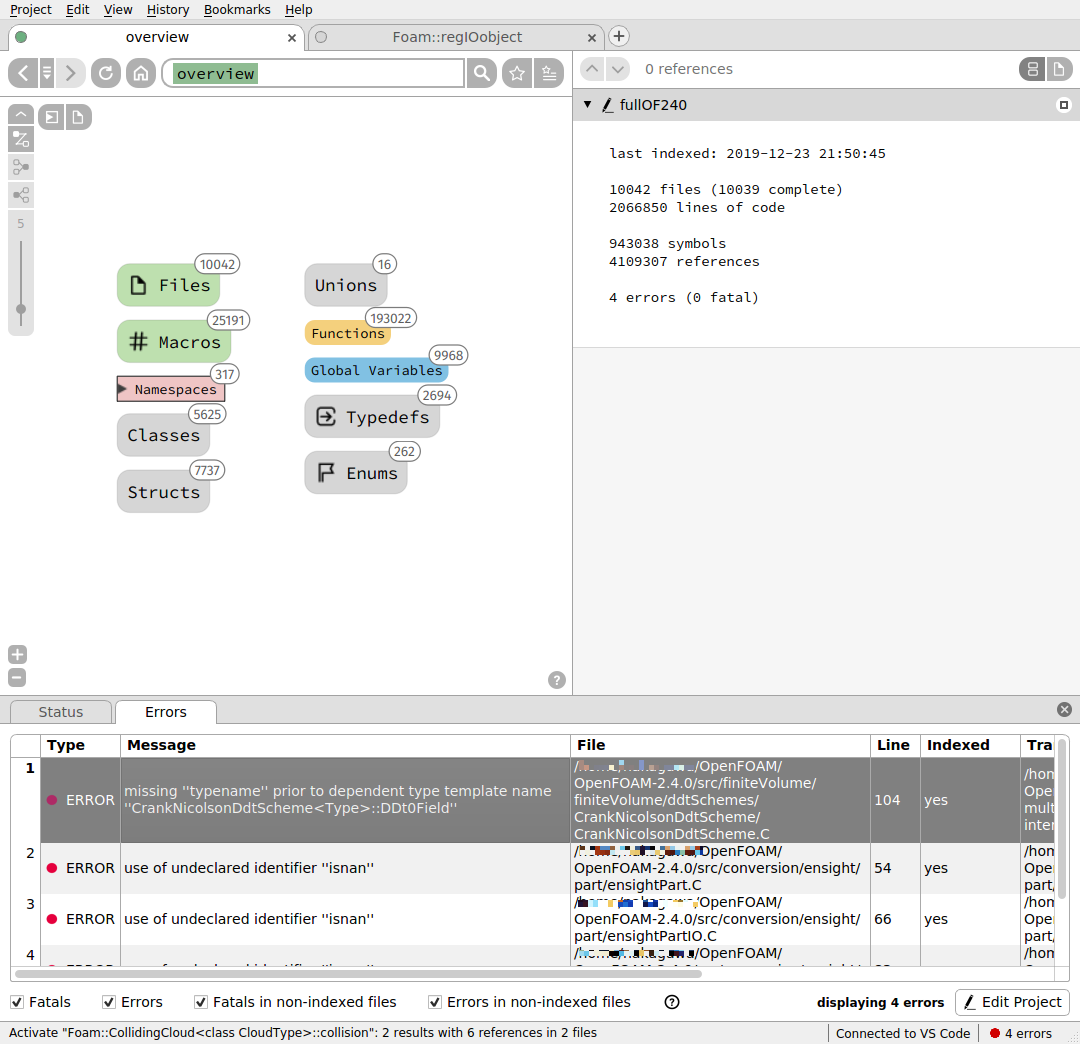Zoom in the graph with plus button

click(17, 654)
